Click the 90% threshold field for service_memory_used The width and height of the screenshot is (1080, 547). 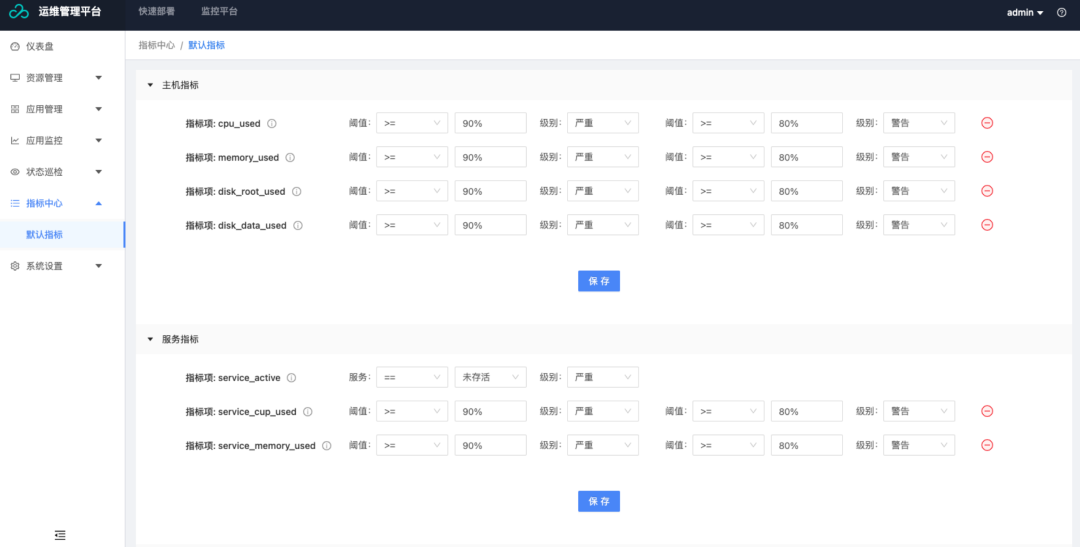point(490,445)
